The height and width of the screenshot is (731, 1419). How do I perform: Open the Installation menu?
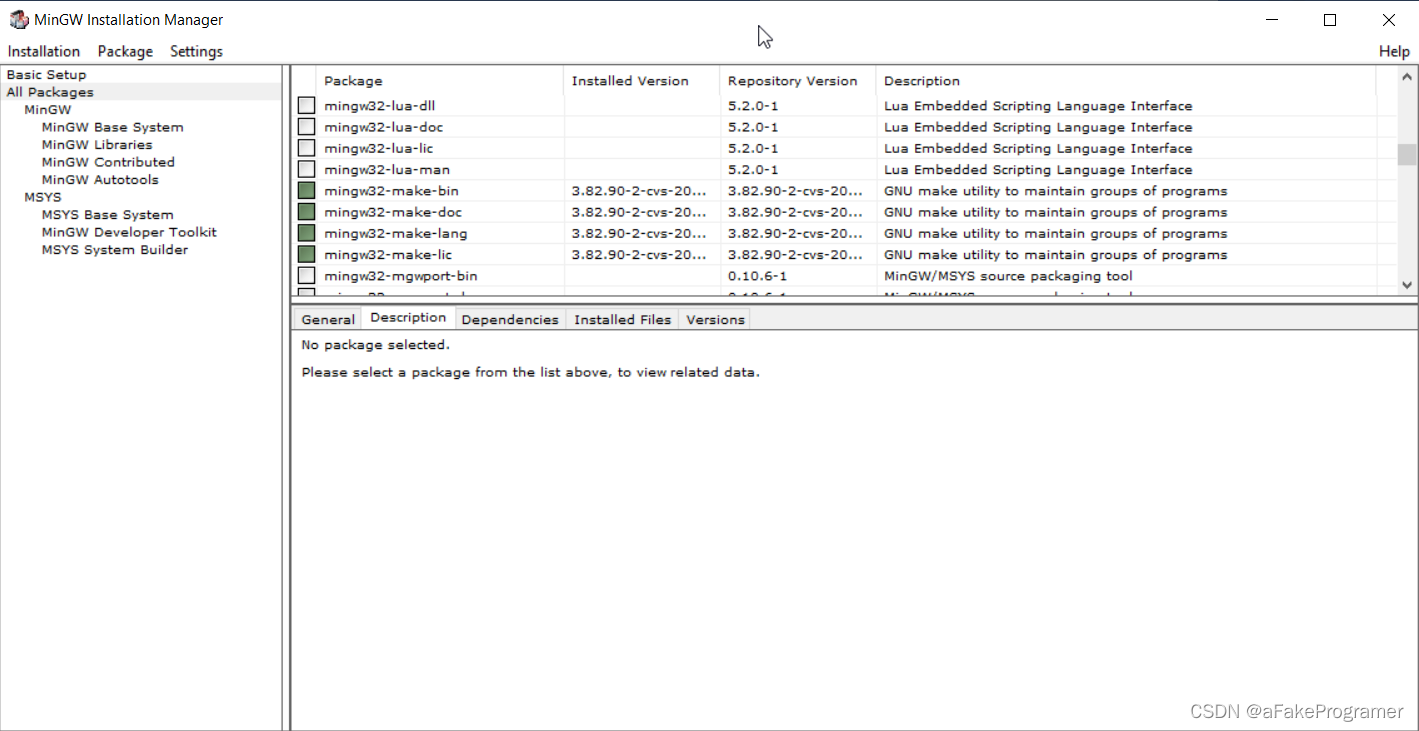coord(44,51)
